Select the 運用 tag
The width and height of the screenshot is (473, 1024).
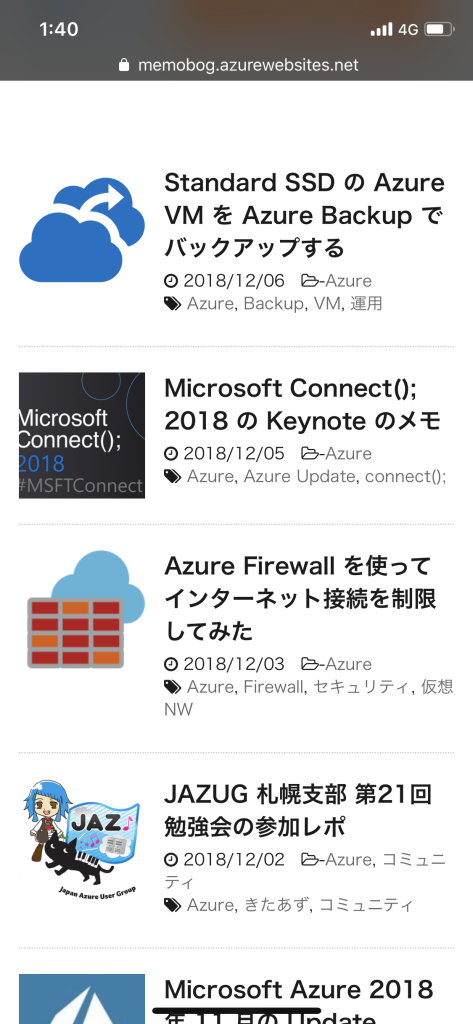click(366, 304)
